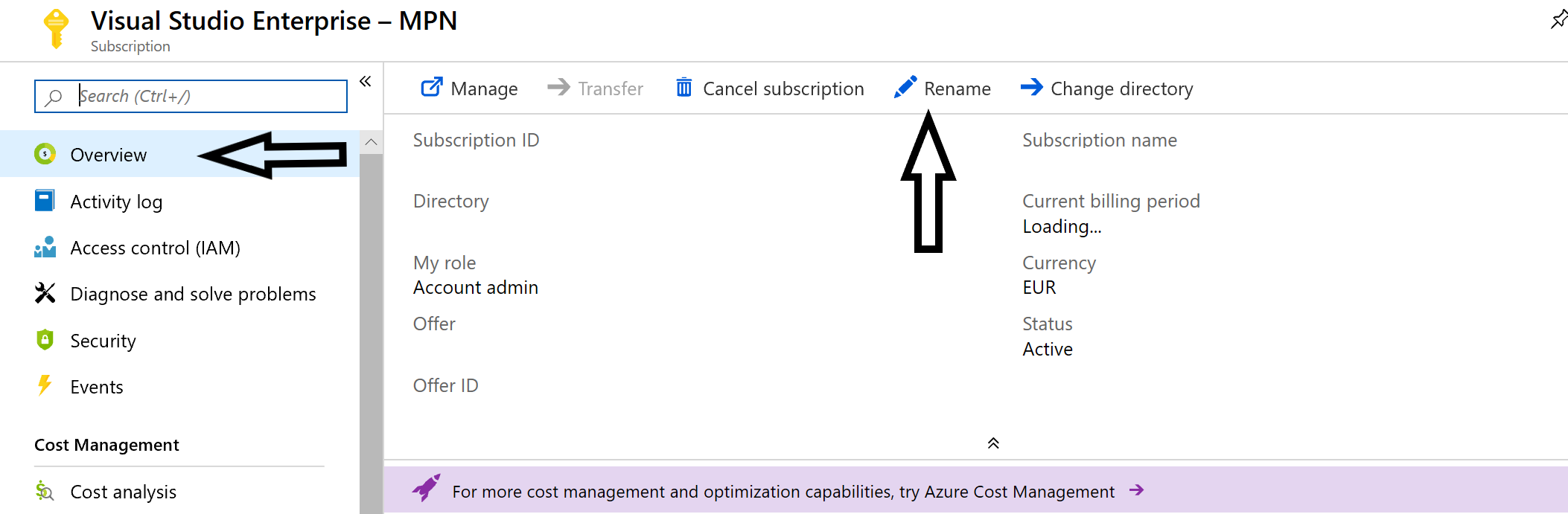The image size is (1568, 514).
Task: Click the Rename button
Action: pos(943,89)
